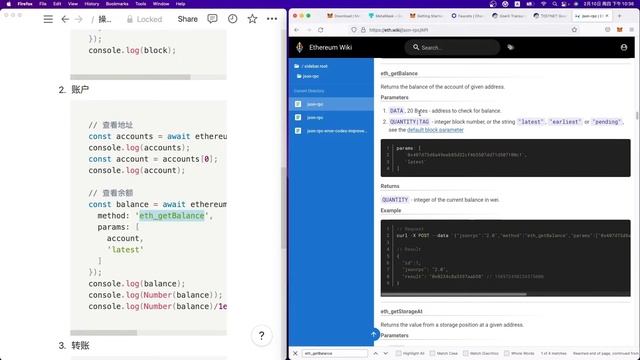The image size is (640, 360).
Task: Favorite the Notion page with star
Action: (x=252, y=19)
